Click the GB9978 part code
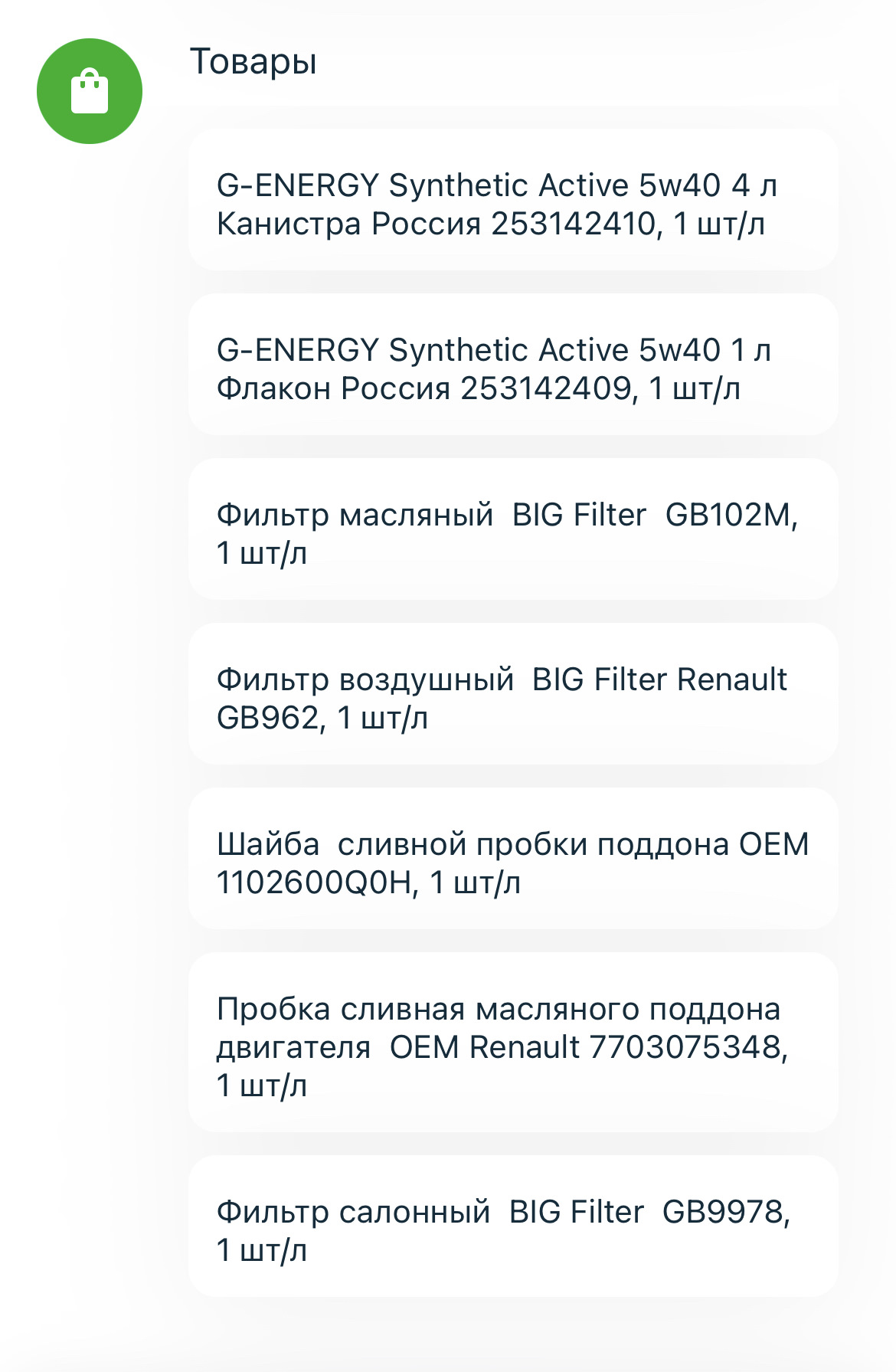Viewport: 896px width, 1372px height. click(722, 1212)
